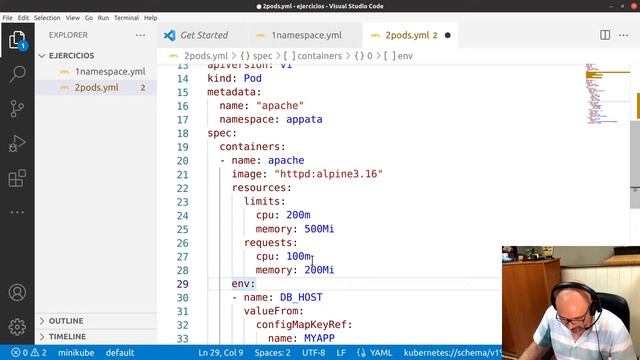
Task: Click the minikube context in status bar
Action: pos(76,353)
